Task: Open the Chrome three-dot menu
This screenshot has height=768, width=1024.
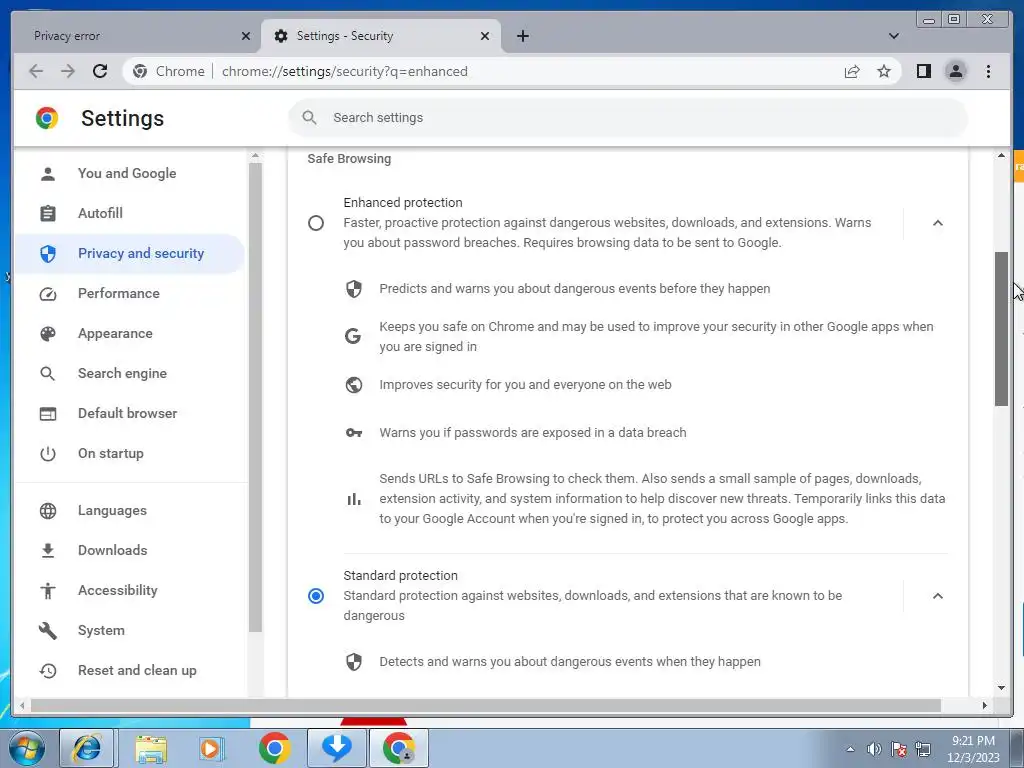Action: coord(988,71)
